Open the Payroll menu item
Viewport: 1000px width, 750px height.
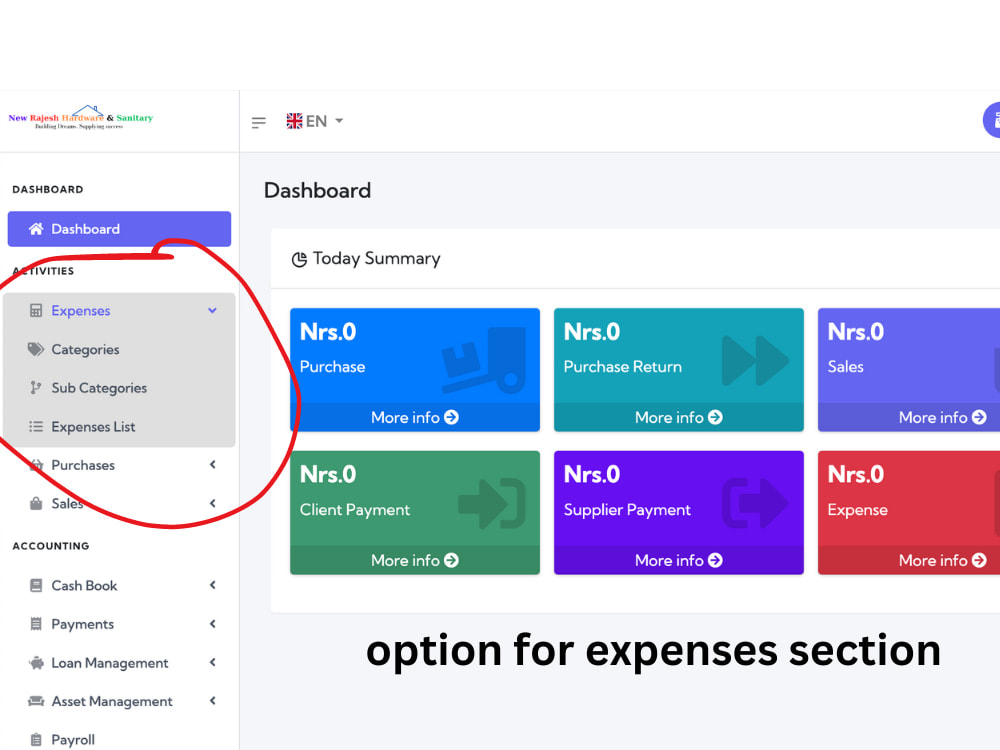pyautogui.click(x=119, y=740)
